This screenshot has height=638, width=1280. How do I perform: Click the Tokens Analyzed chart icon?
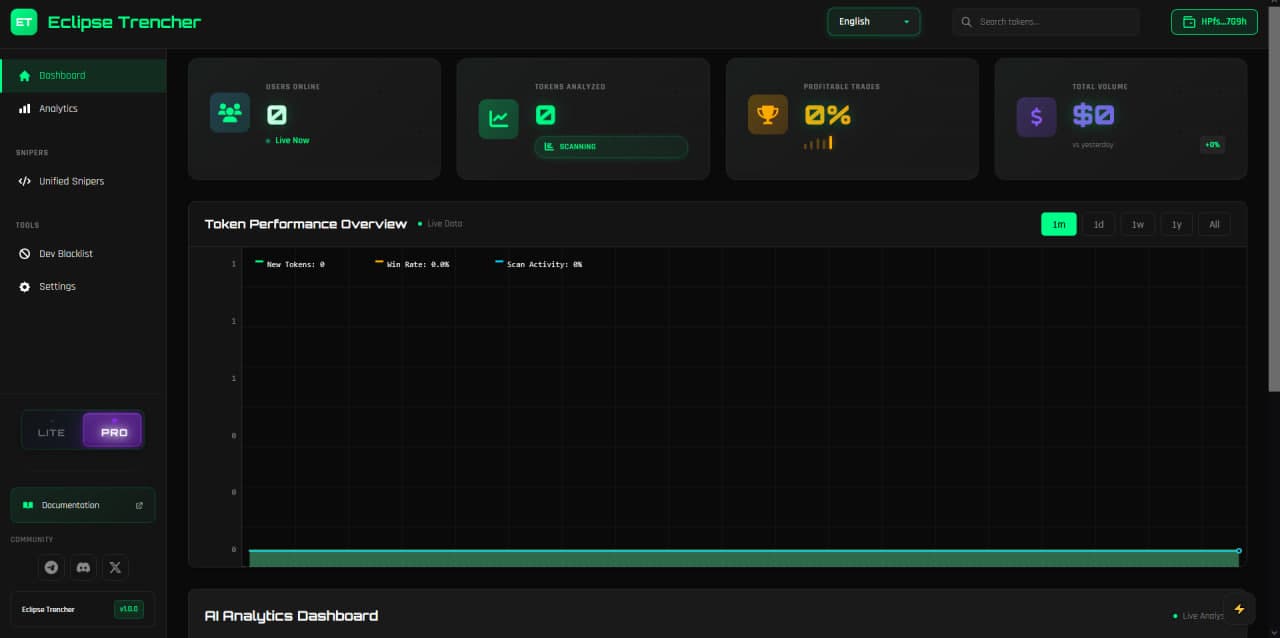[x=498, y=119]
